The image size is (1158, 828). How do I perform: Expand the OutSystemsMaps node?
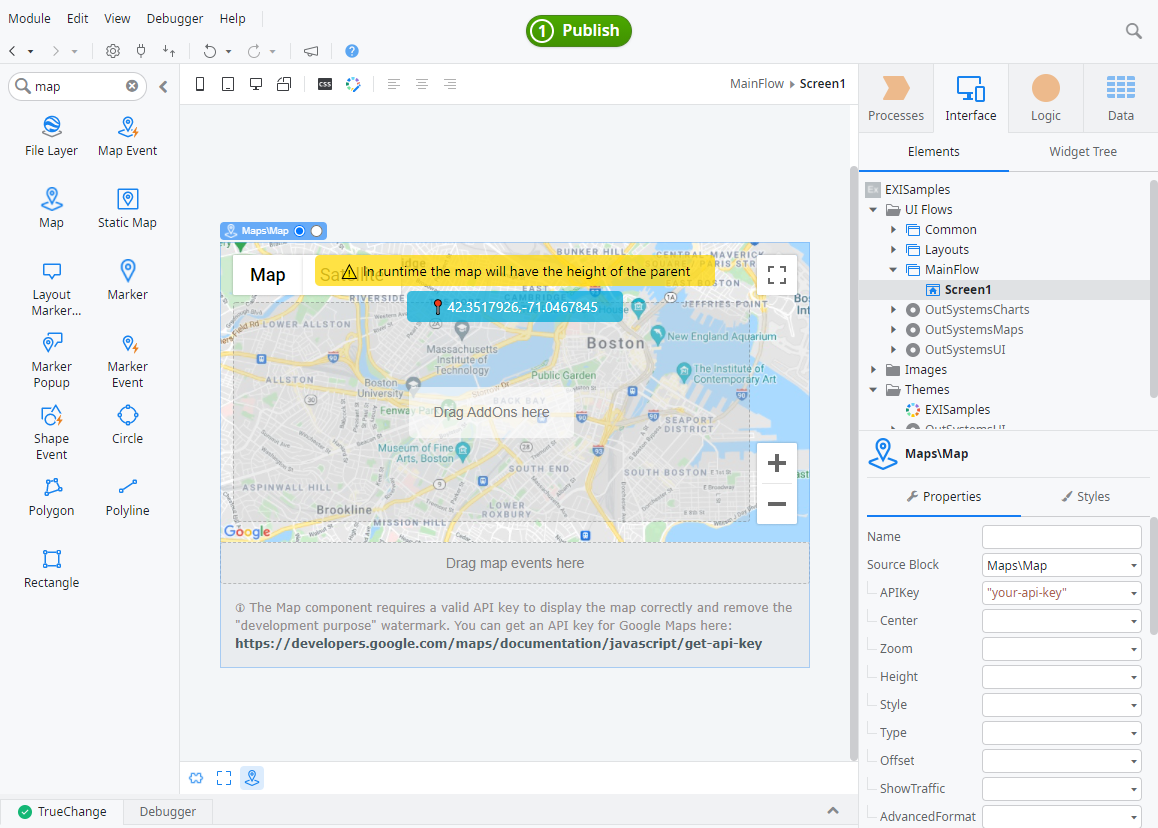(x=894, y=329)
